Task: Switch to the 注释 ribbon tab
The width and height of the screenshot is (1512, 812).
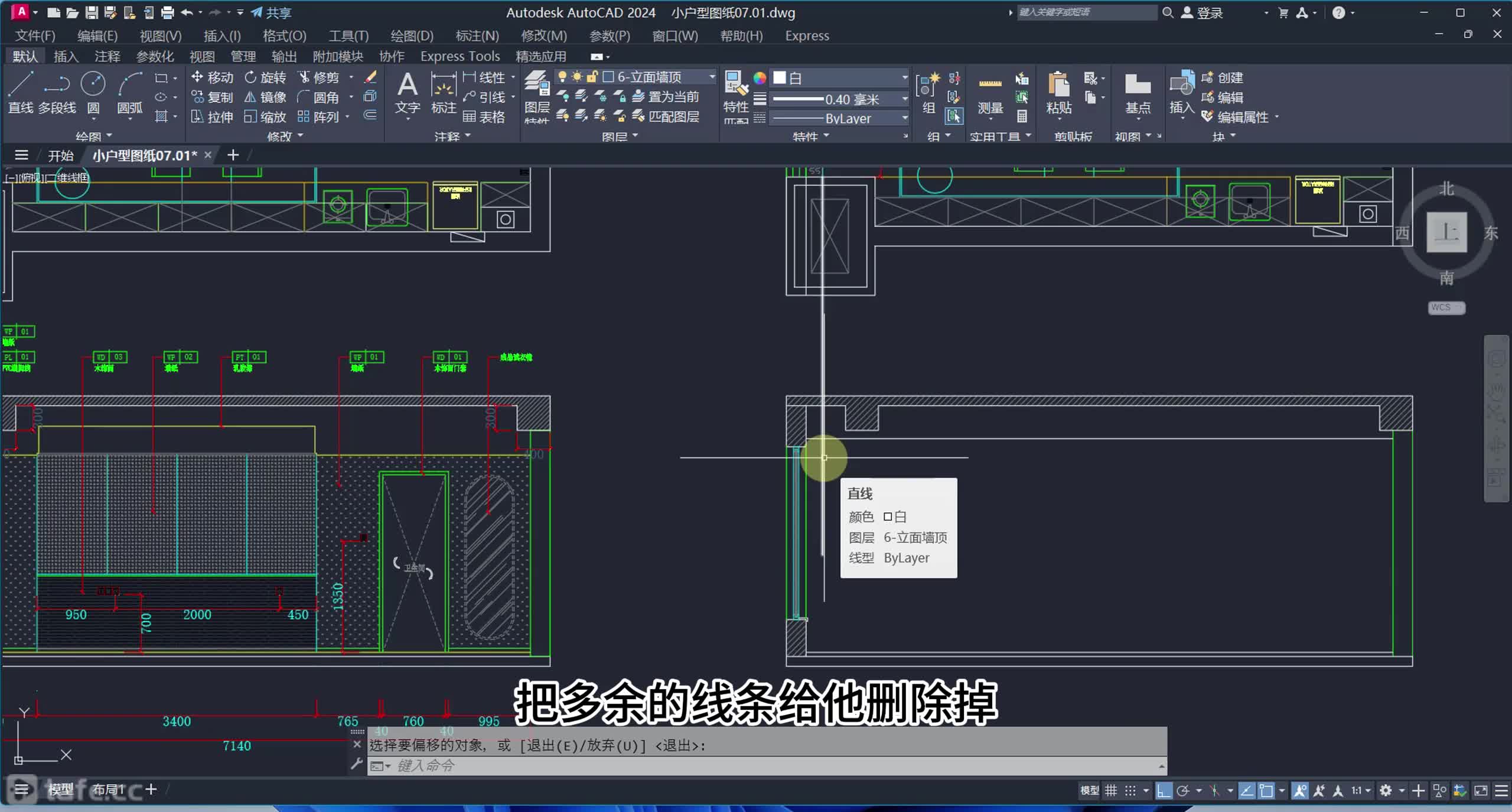Action: 107,56
